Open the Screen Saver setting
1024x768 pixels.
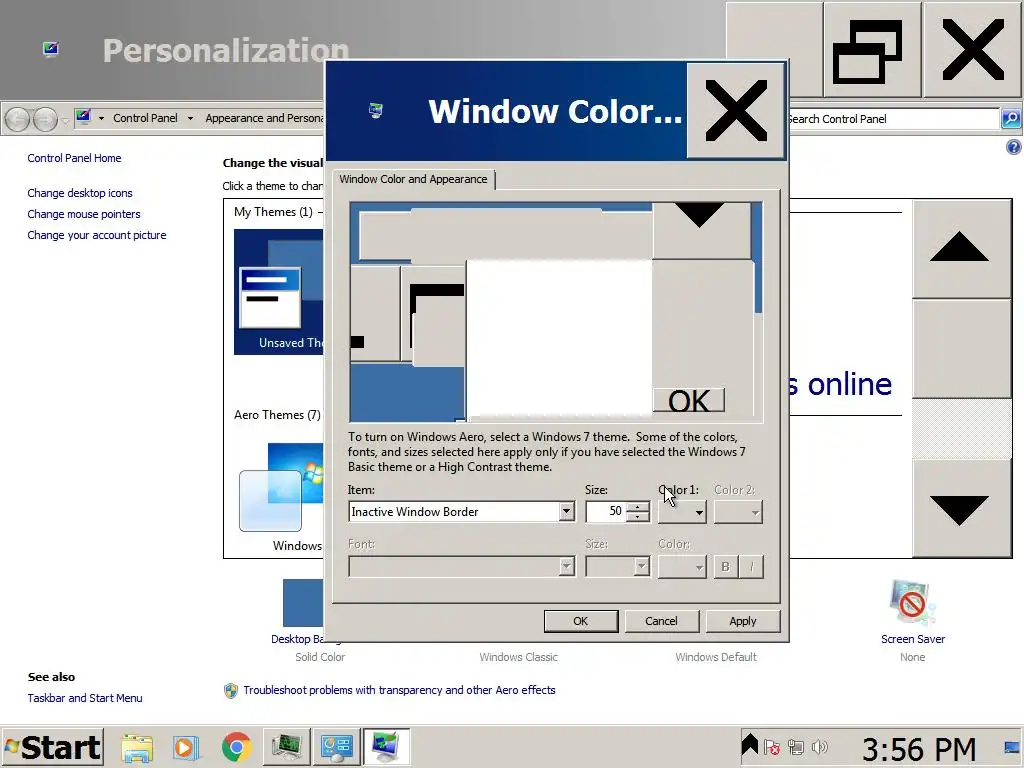912,612
